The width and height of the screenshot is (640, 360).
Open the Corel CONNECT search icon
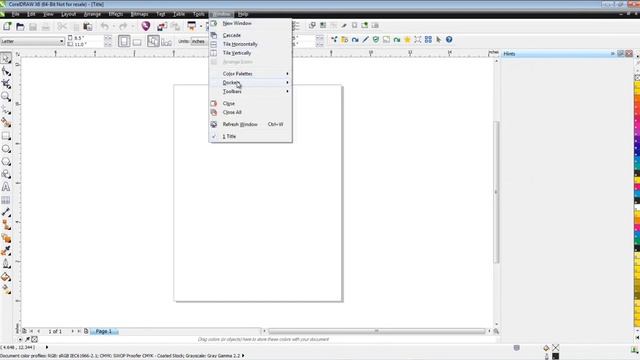146,26
